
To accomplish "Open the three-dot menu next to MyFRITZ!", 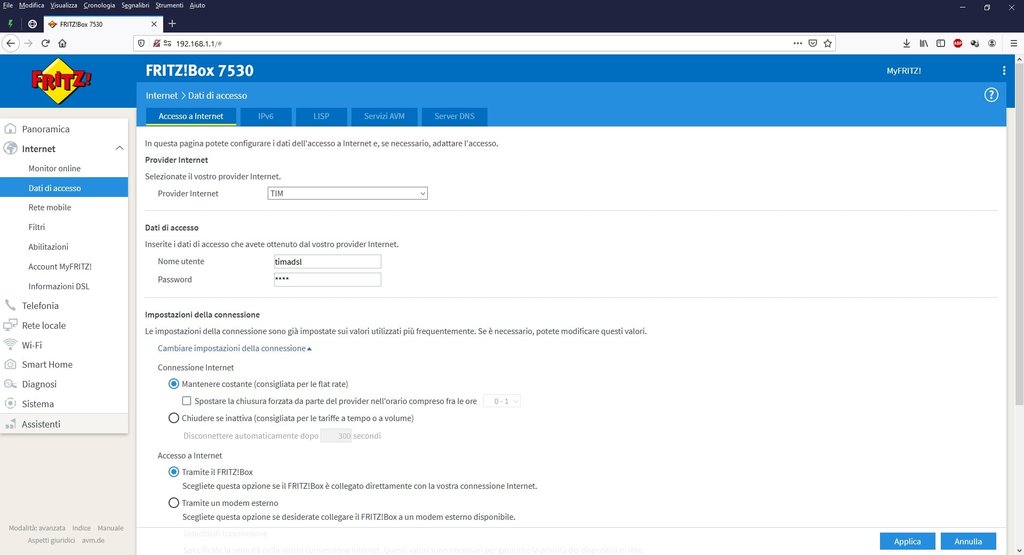I will coord(1004,71).
